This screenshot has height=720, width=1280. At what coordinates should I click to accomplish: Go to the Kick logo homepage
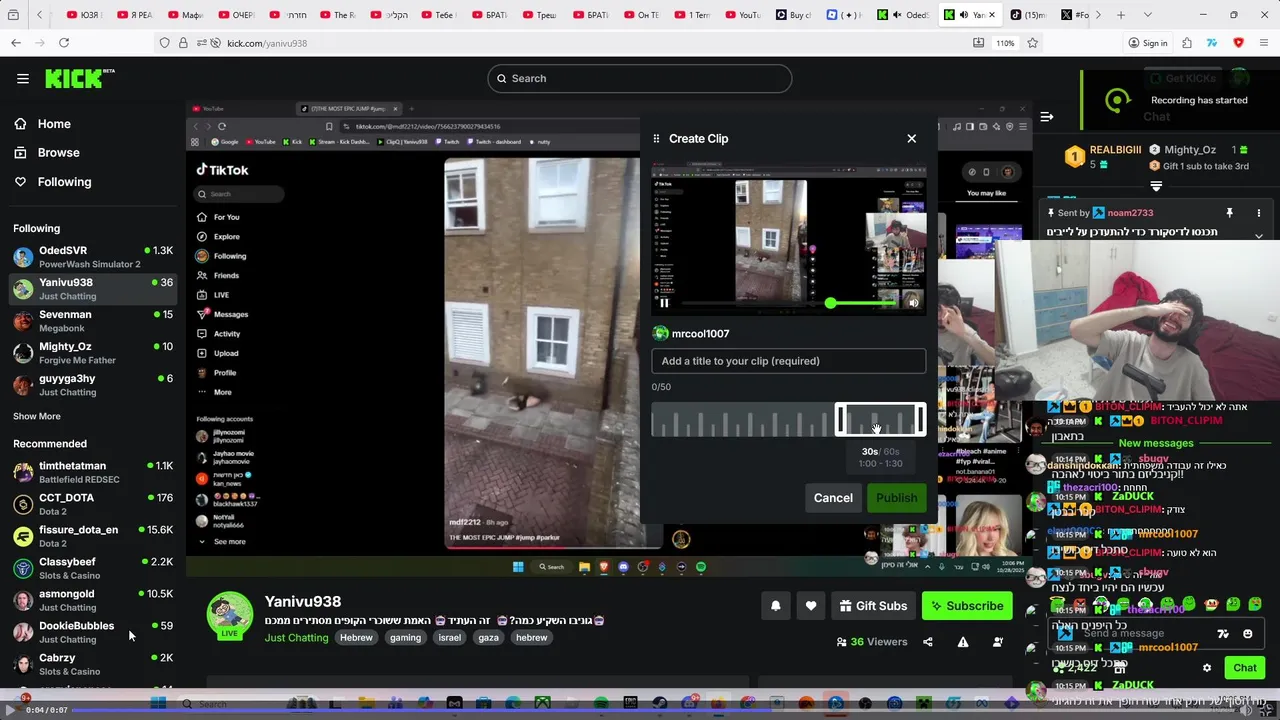click(79, 78)
